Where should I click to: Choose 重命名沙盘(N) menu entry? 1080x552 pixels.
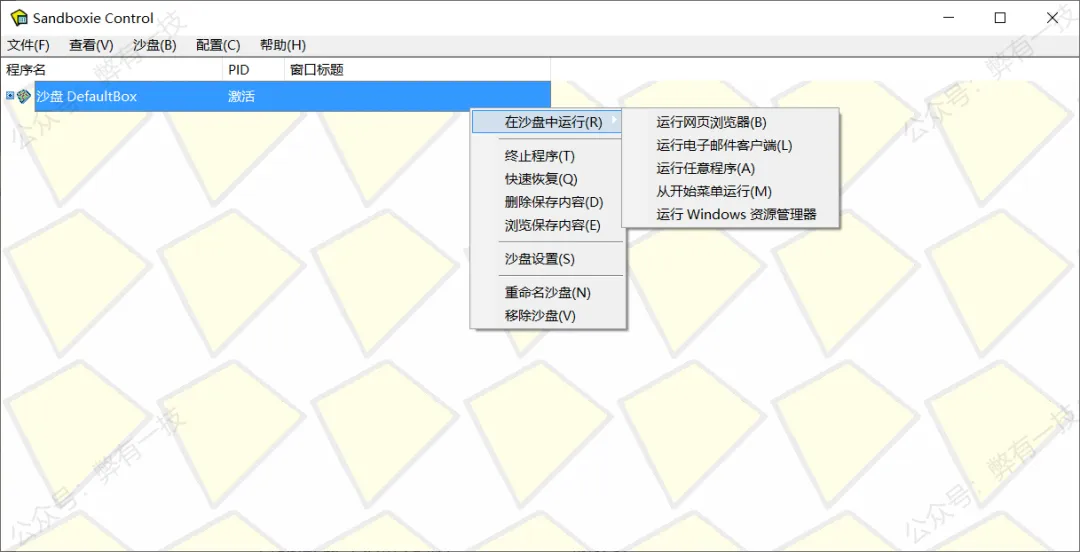click(548, 292)
